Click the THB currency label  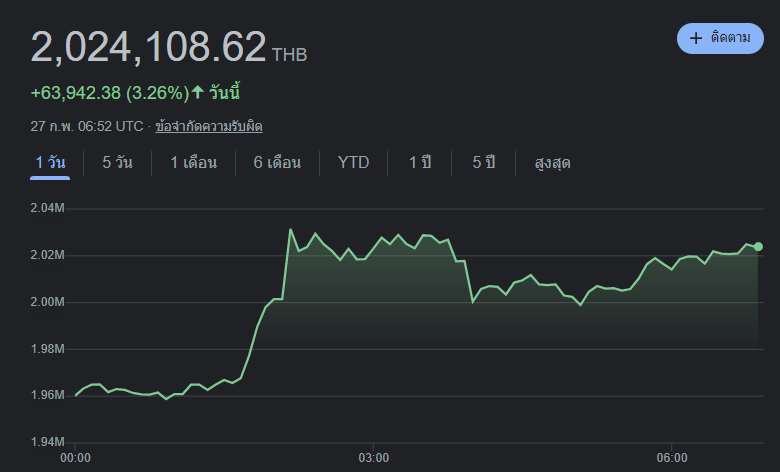click(290, 55)
